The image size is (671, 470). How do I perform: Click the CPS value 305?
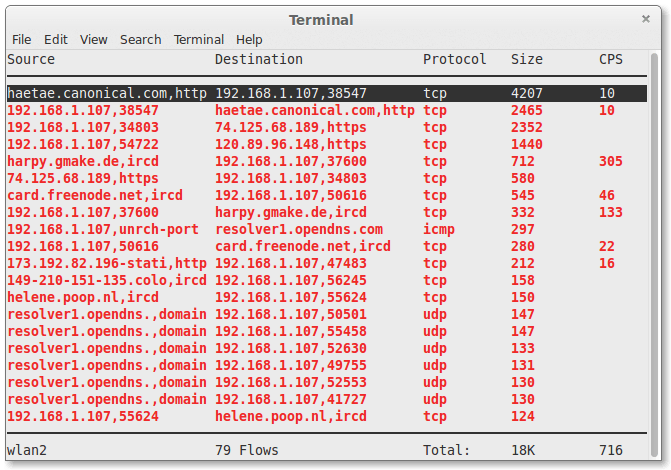tap(611, 161)
